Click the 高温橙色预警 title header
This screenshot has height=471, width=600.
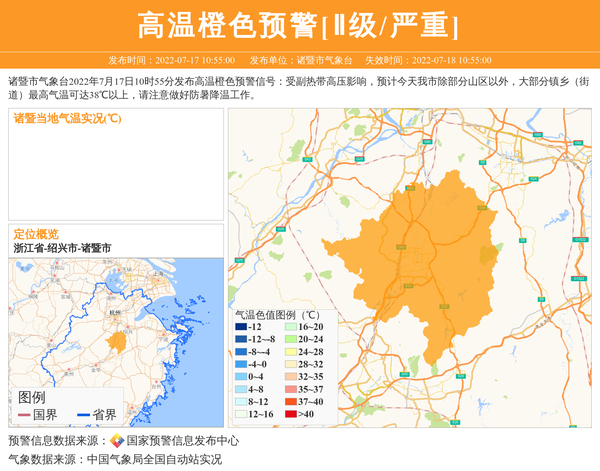(x=299, y=25)
